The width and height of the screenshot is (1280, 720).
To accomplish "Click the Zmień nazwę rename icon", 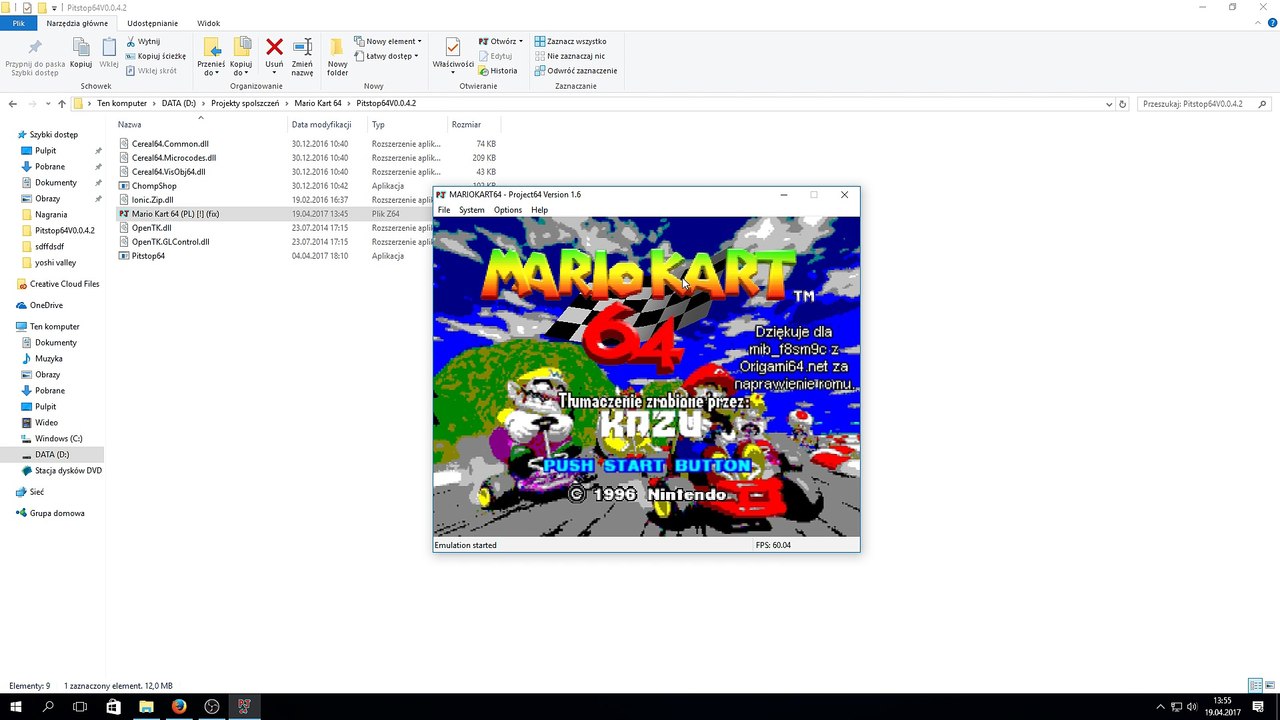I will [302, 47].
